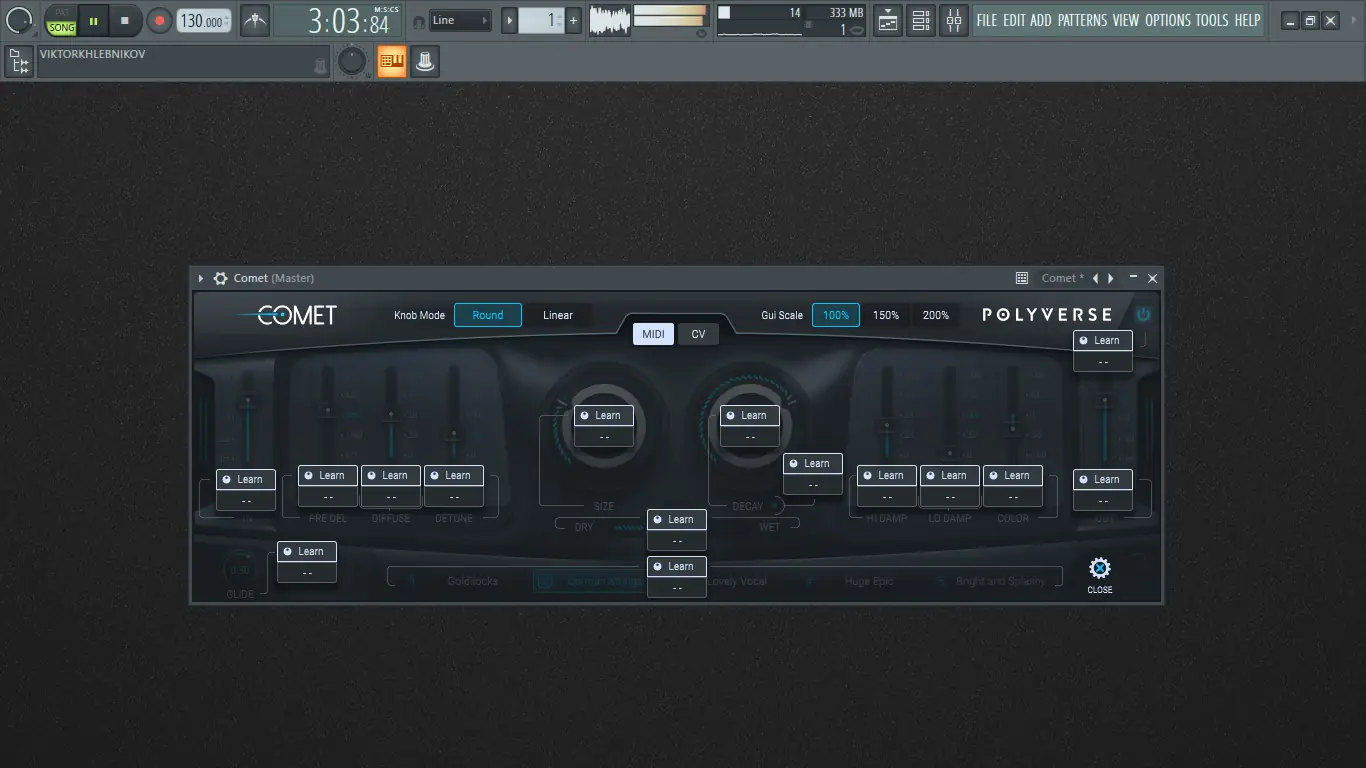The image size is (1366, 768).
Task: Switch the PAT/SONG mode toggle
Action: pyautogui.click(x=62, y=20)
